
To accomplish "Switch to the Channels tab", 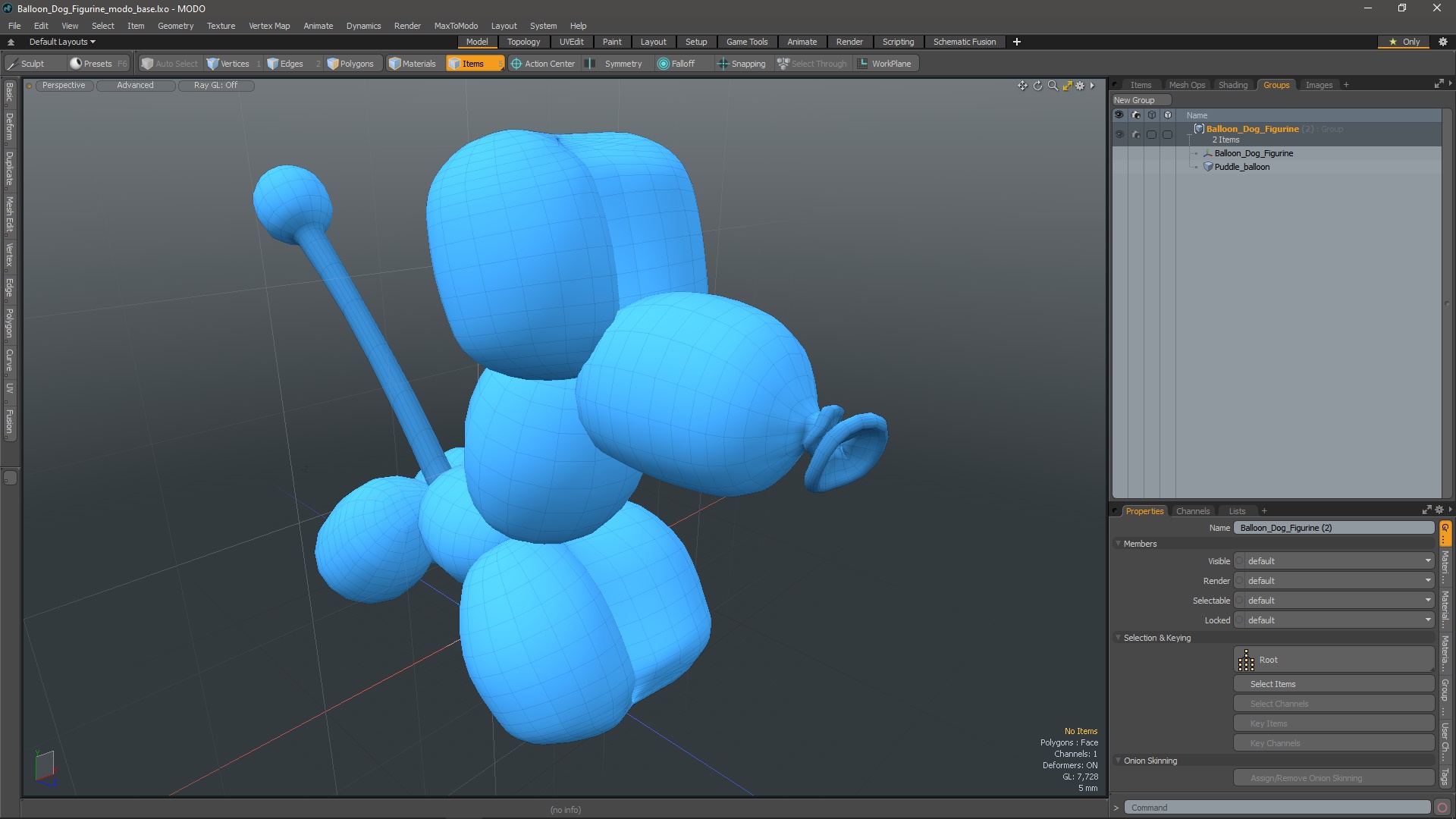I will pyautogui.click(x=1193, y=511).
